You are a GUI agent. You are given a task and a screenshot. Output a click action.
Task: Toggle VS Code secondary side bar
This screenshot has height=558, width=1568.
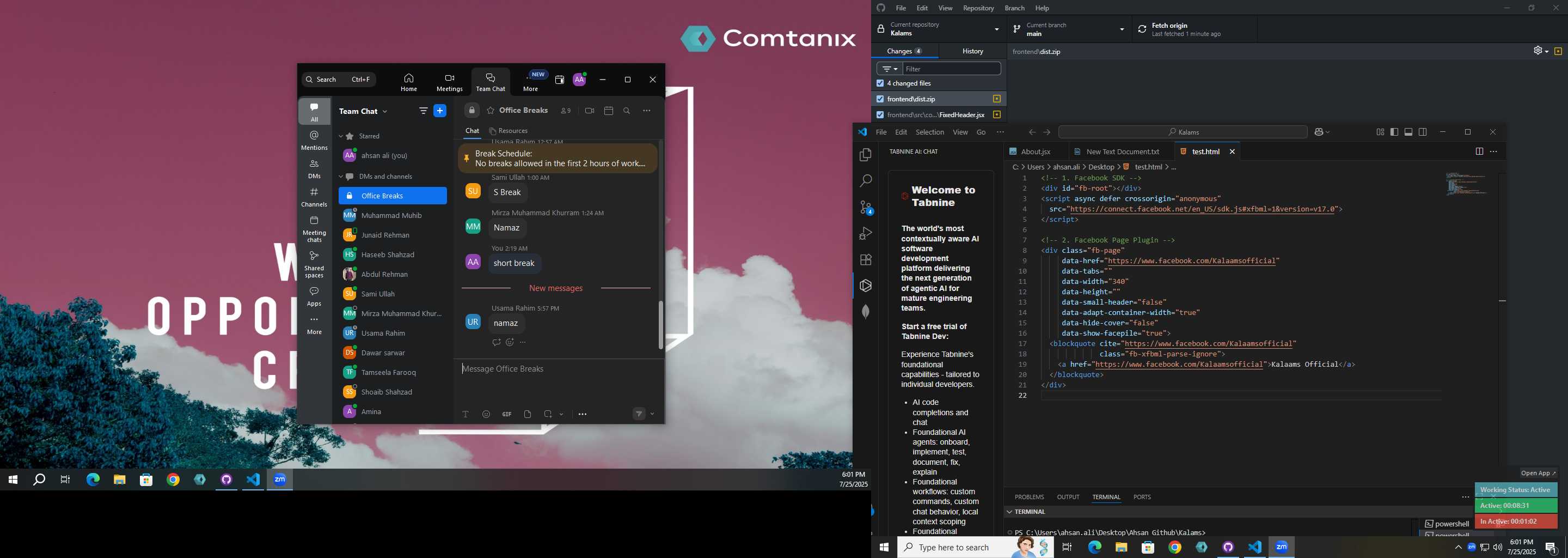[1423, 132]
